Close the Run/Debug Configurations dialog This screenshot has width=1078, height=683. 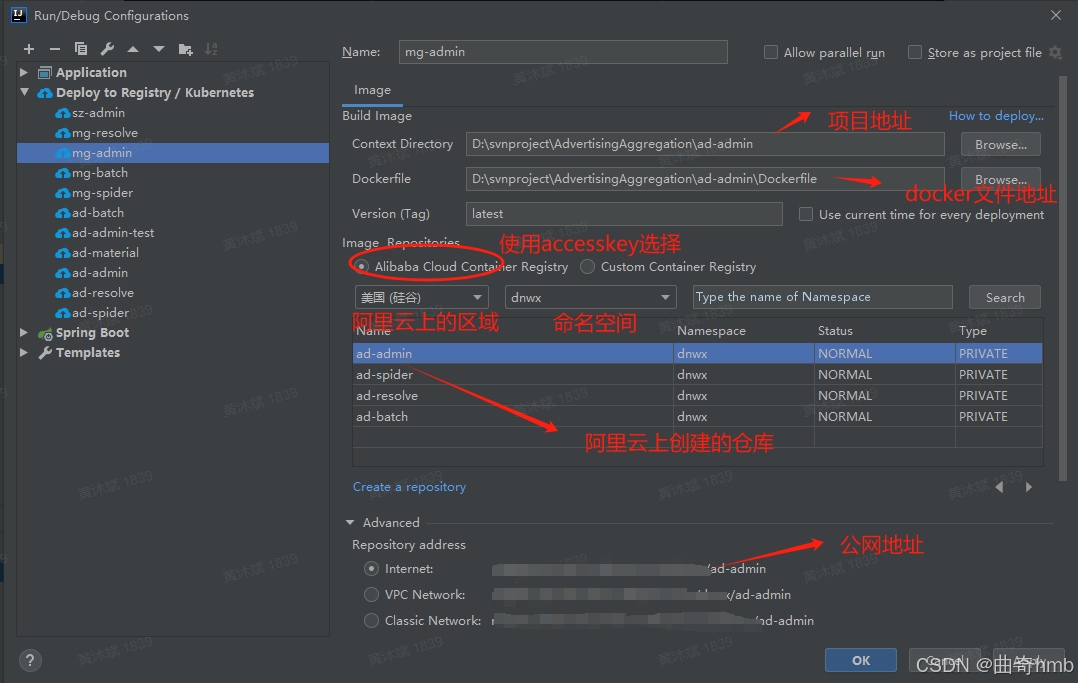click(x=1056, y=15)
